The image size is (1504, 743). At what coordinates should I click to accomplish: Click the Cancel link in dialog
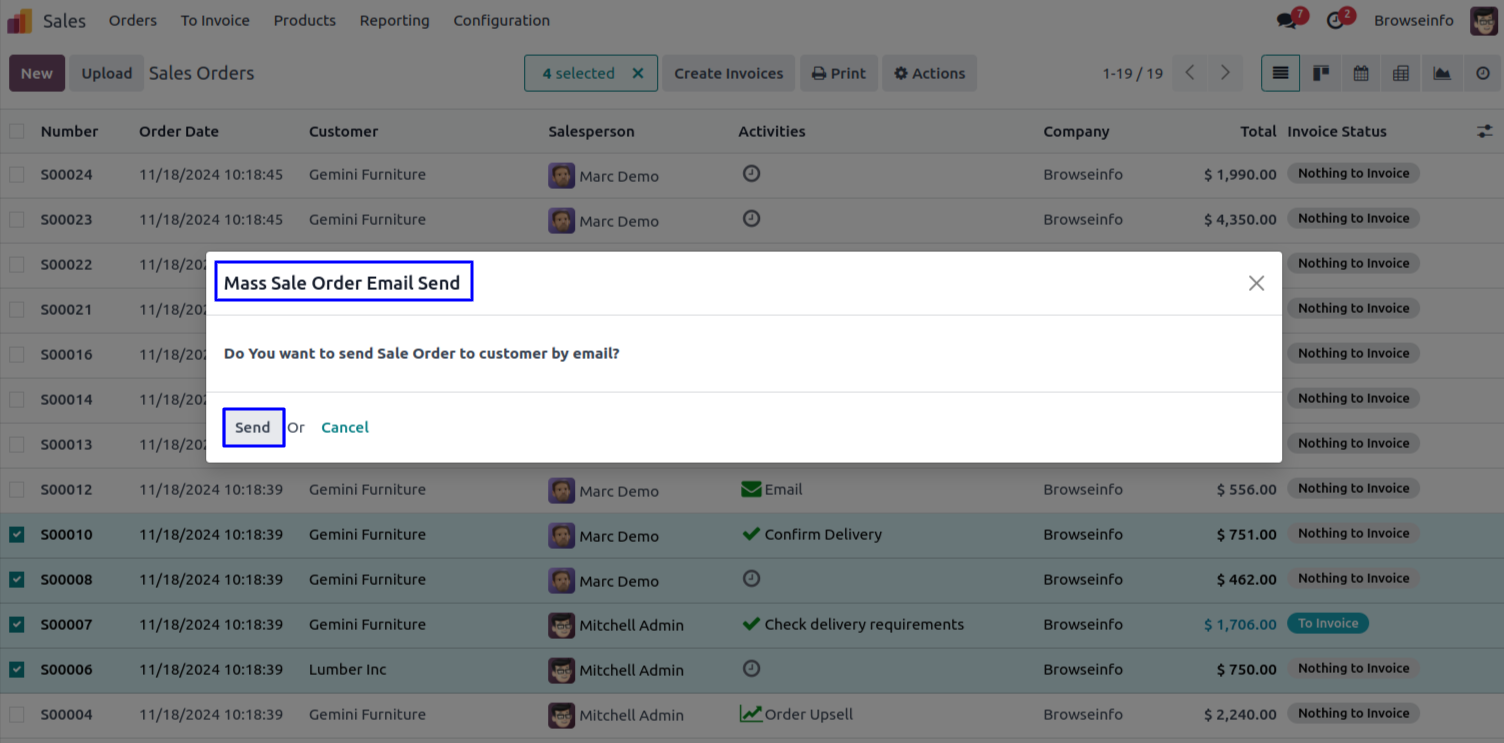point(345,428)
